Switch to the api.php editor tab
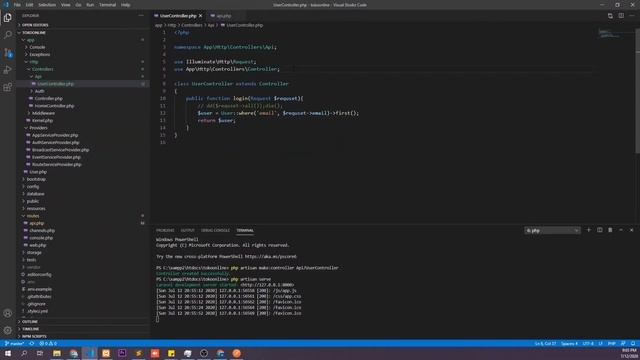 click(224, 16)
